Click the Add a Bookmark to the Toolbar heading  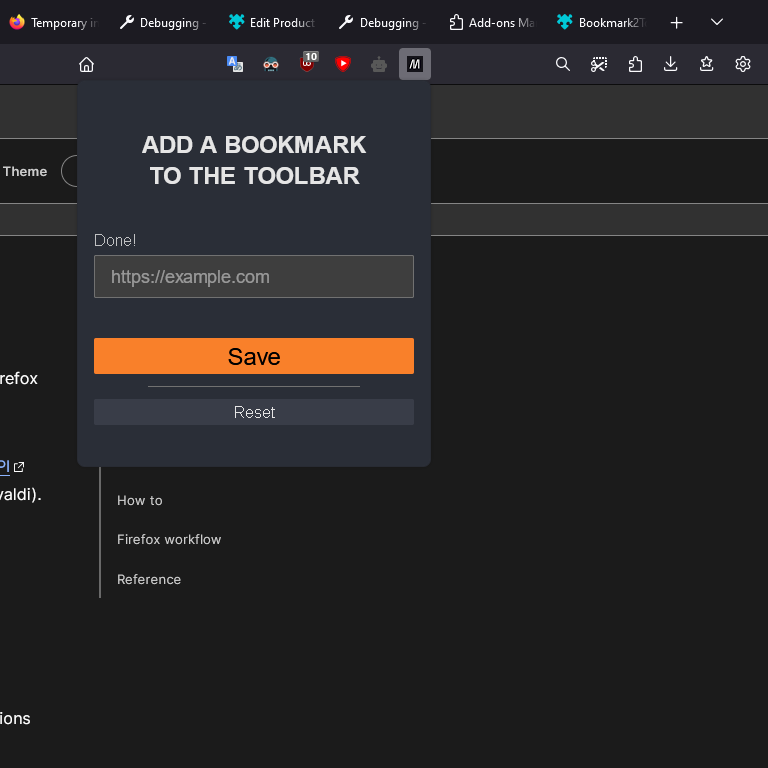coord(254,160)
